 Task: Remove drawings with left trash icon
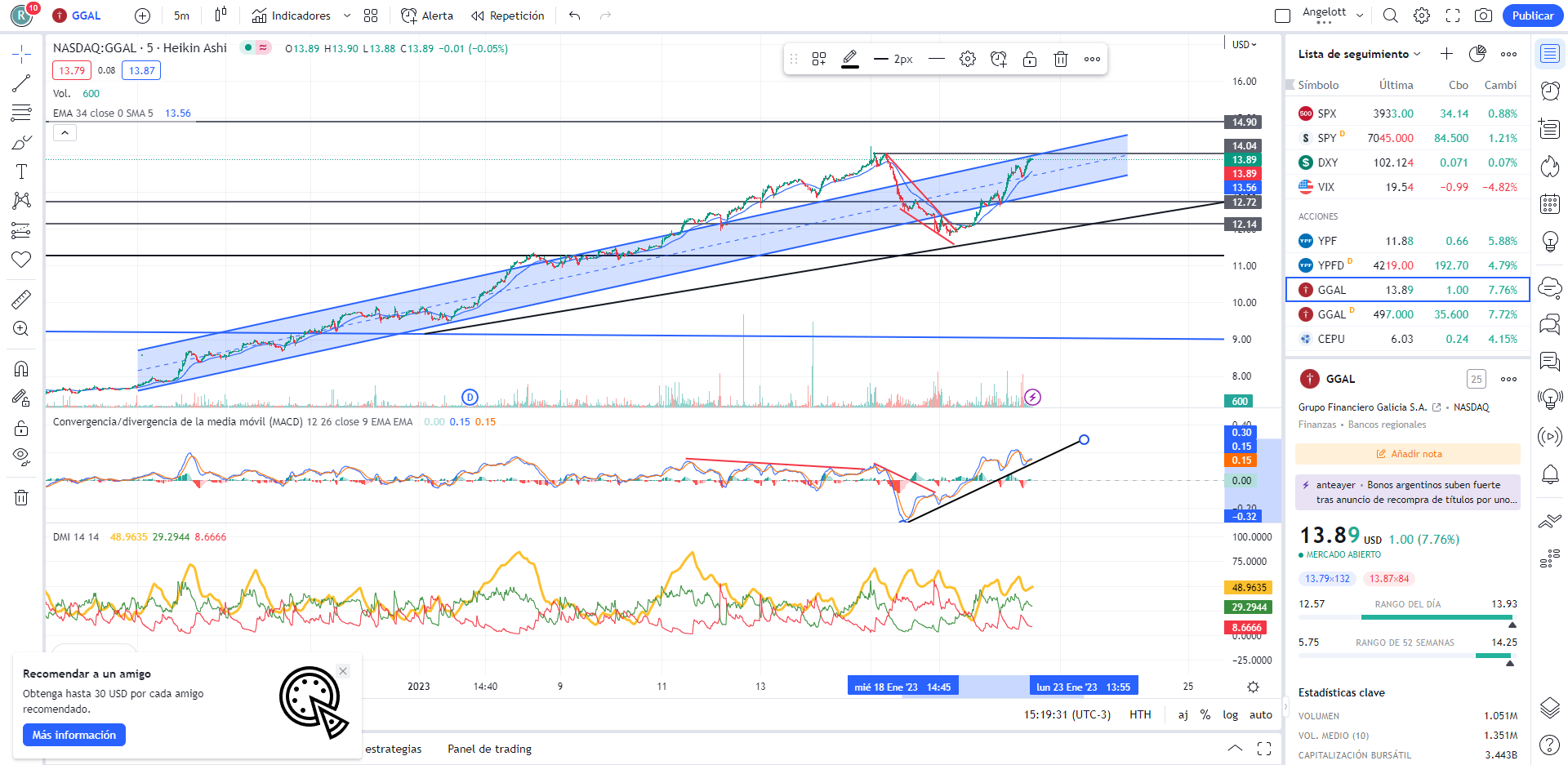pyautogui.click(x=21, y=497)
